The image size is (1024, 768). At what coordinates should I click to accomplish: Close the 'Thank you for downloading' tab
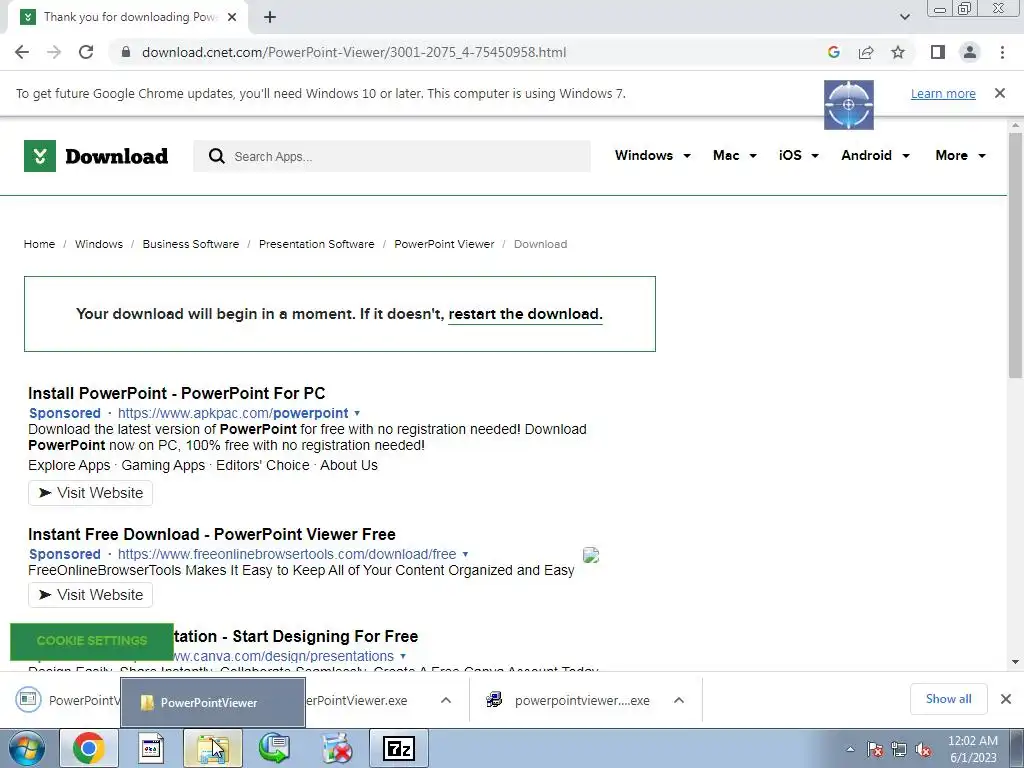(232, 17)
